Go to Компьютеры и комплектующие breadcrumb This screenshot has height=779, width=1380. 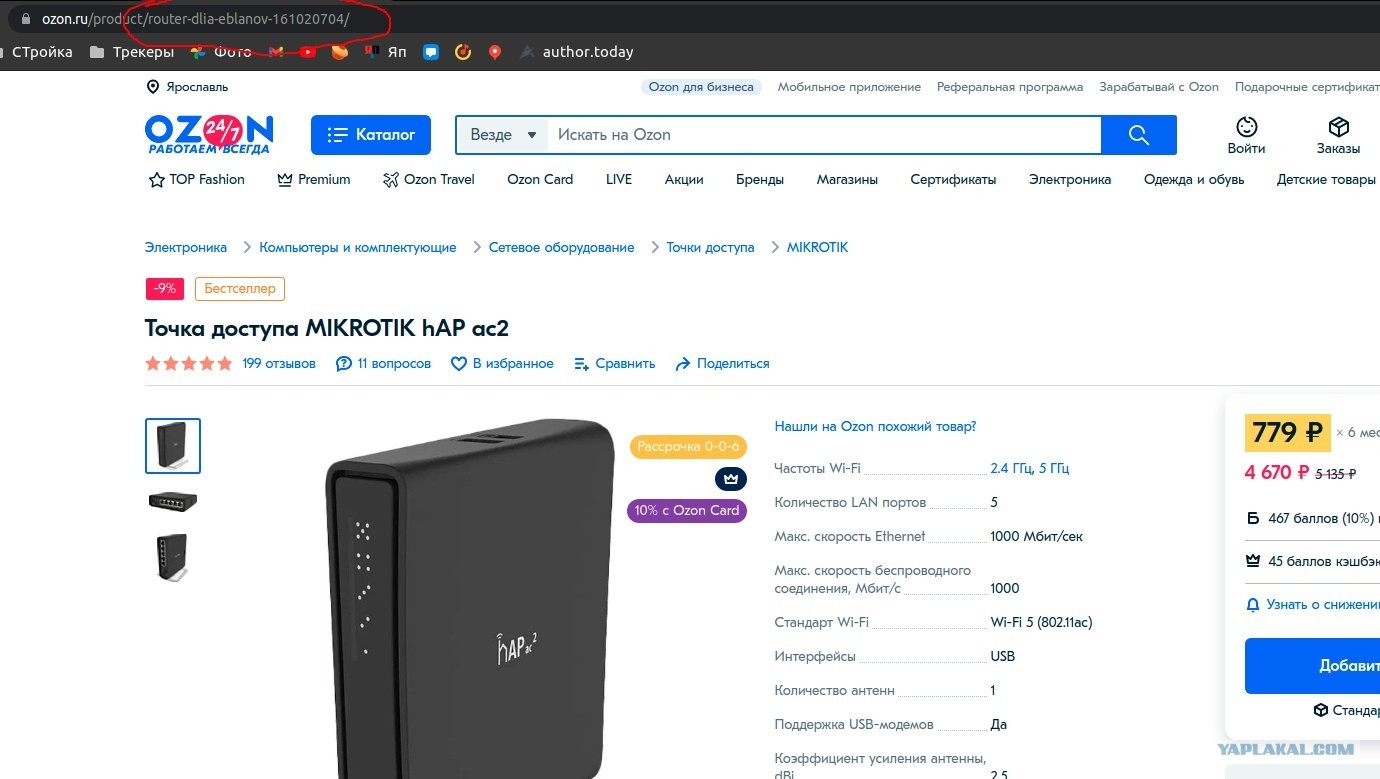point(358,247)
